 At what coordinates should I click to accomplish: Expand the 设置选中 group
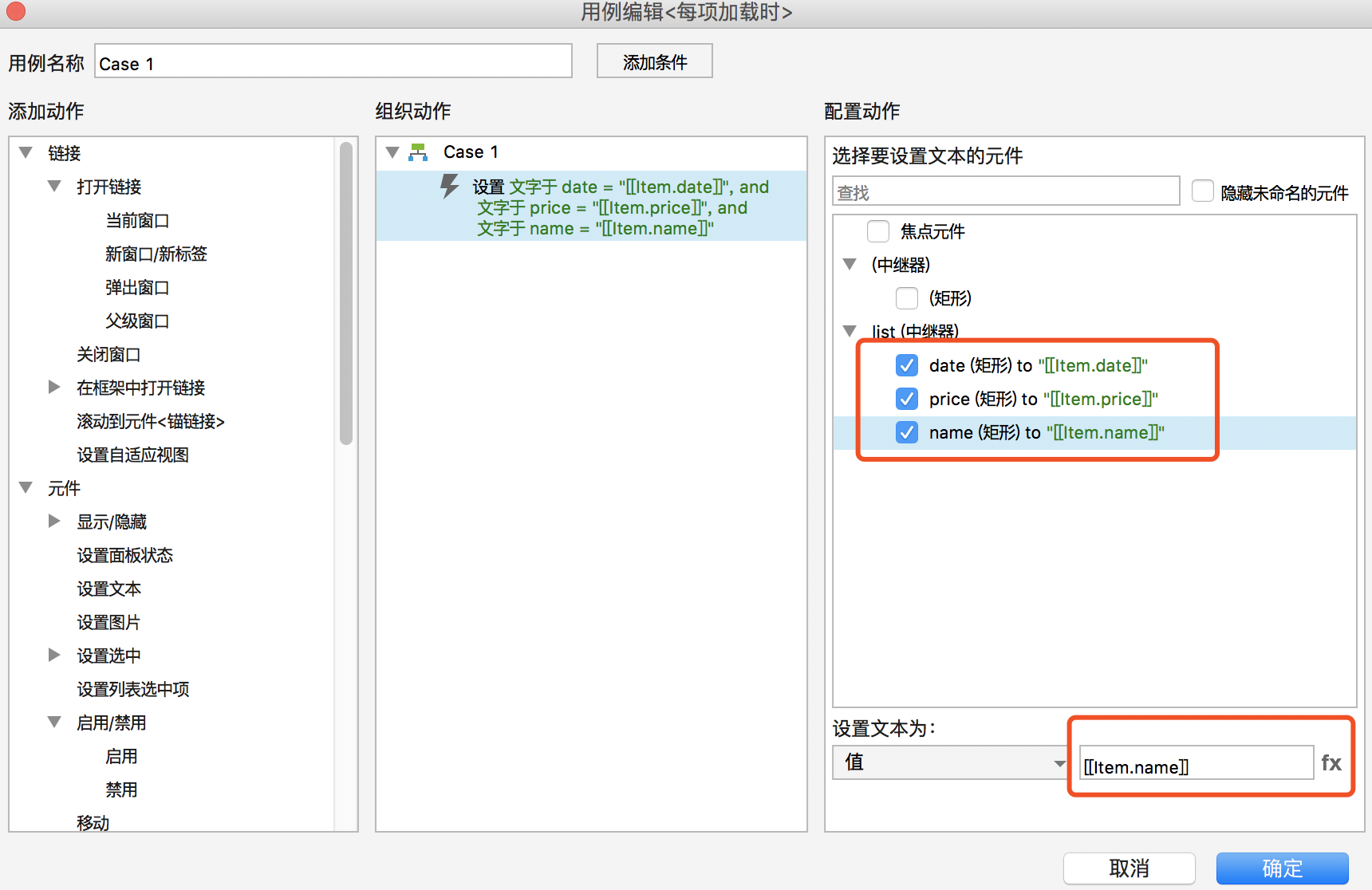(x=54, y=655)
